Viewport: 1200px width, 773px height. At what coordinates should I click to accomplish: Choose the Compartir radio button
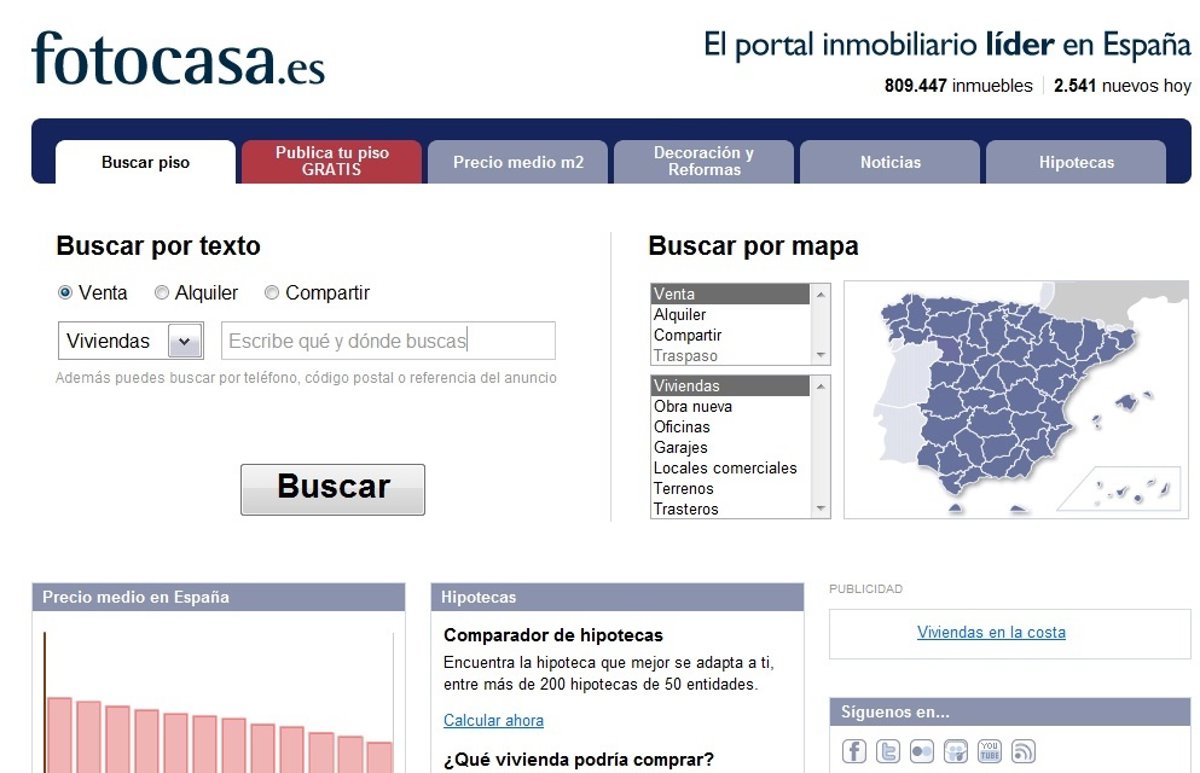[272, 293]
